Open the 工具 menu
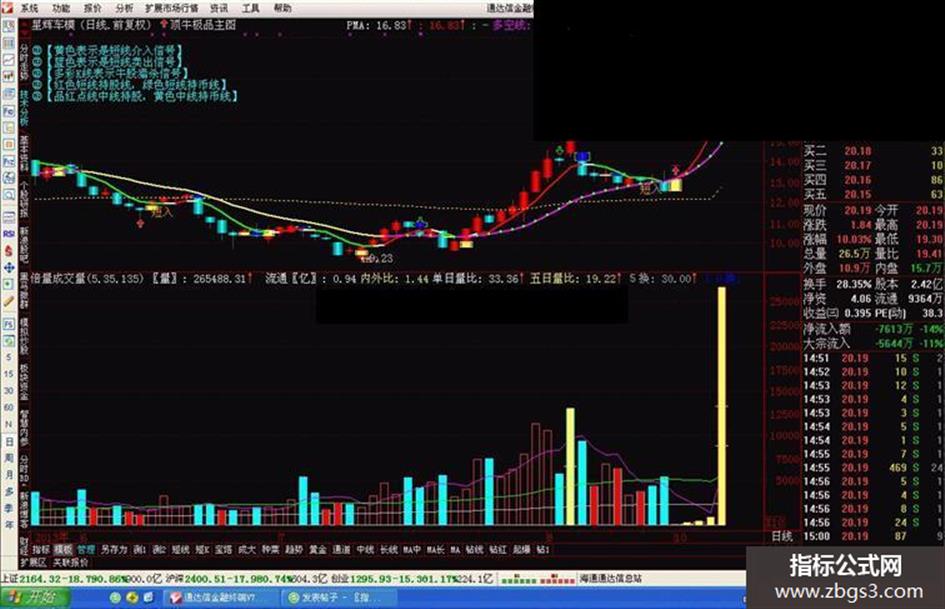 pyautogui.click(x=250, y=8)
